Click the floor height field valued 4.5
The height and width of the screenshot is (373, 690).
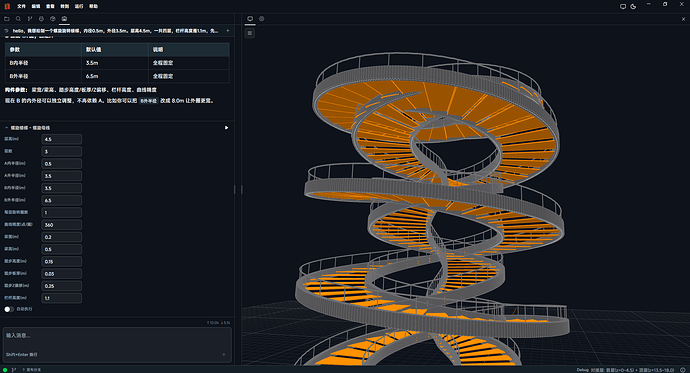pyautogui.click(x=62, y=139)
